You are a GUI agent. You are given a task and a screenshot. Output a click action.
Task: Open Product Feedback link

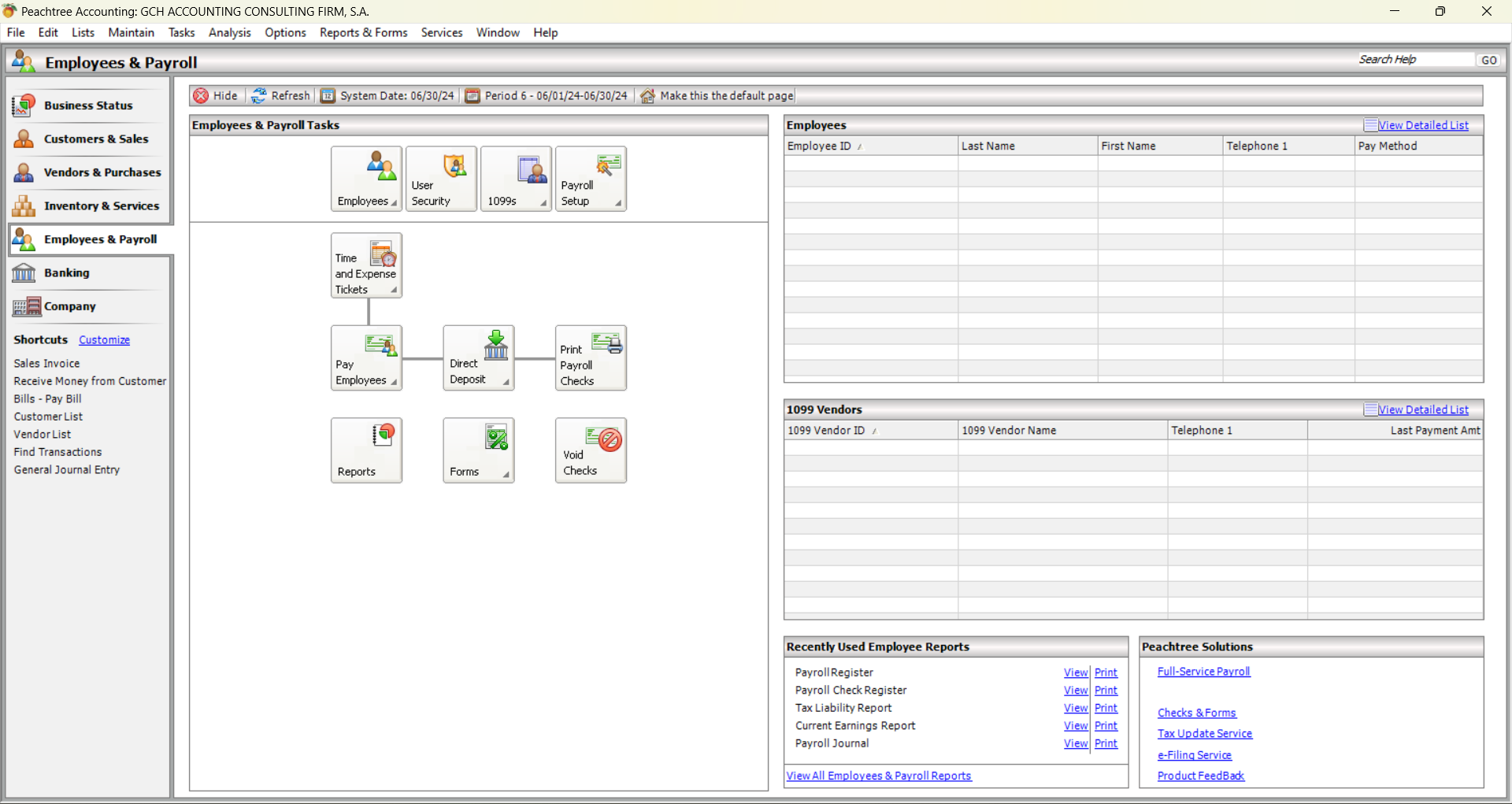pos(1201,776)
